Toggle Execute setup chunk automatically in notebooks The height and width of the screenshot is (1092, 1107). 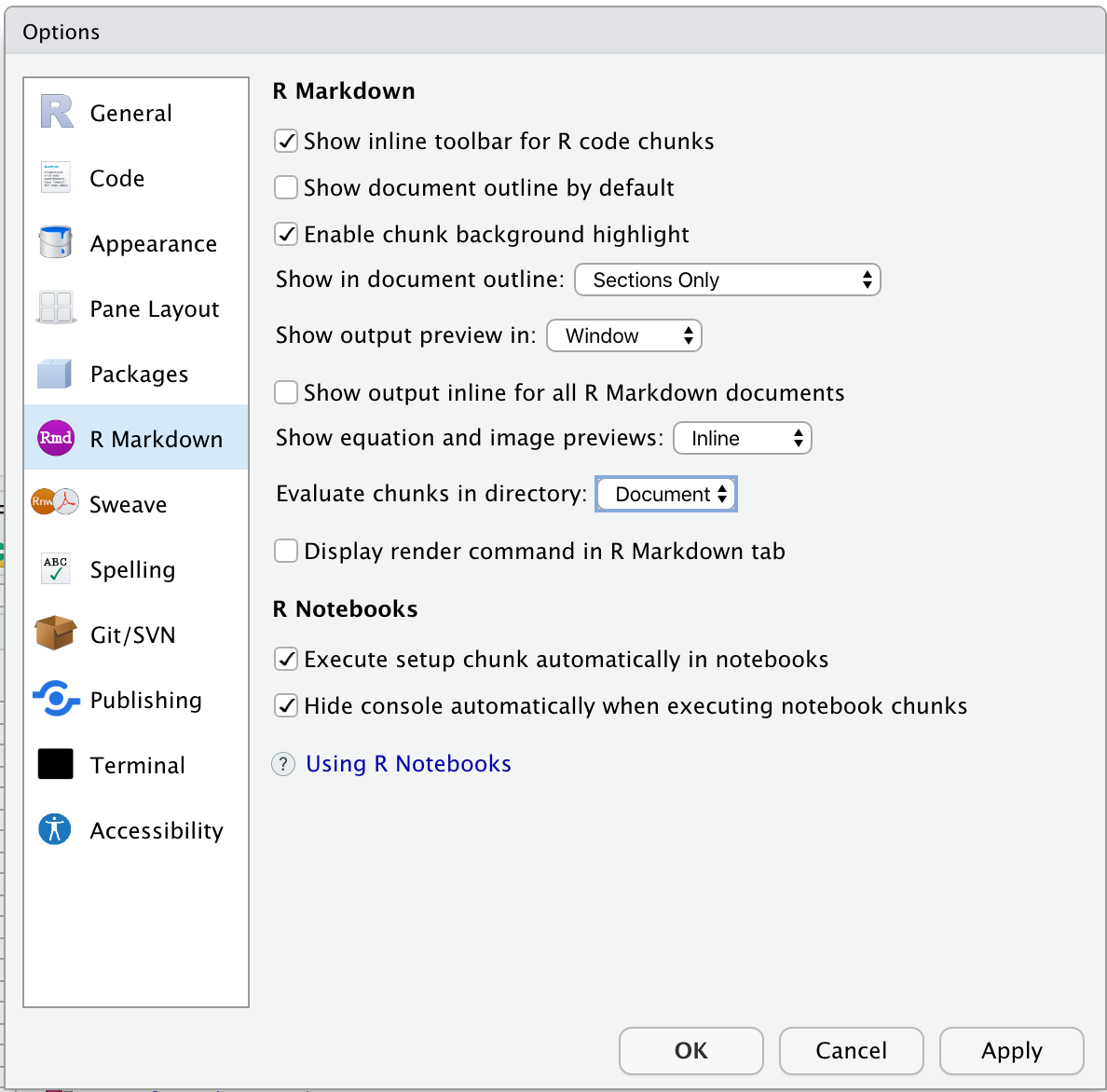coord(286,660)
